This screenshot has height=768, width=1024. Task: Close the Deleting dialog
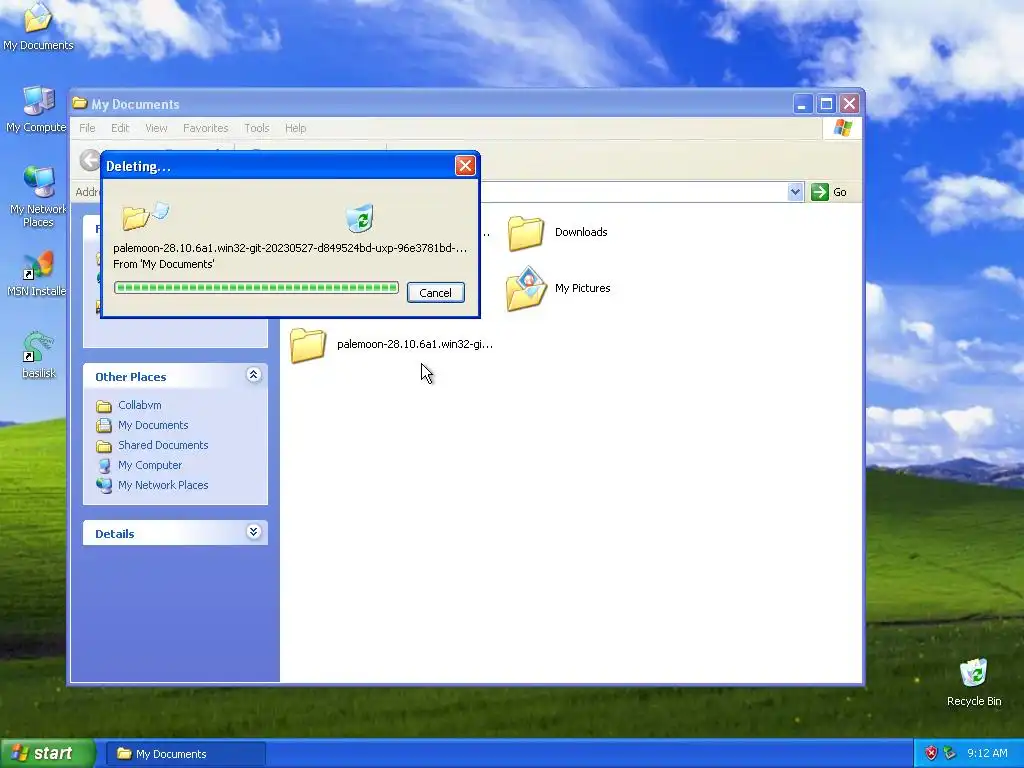tap(465, 166)
